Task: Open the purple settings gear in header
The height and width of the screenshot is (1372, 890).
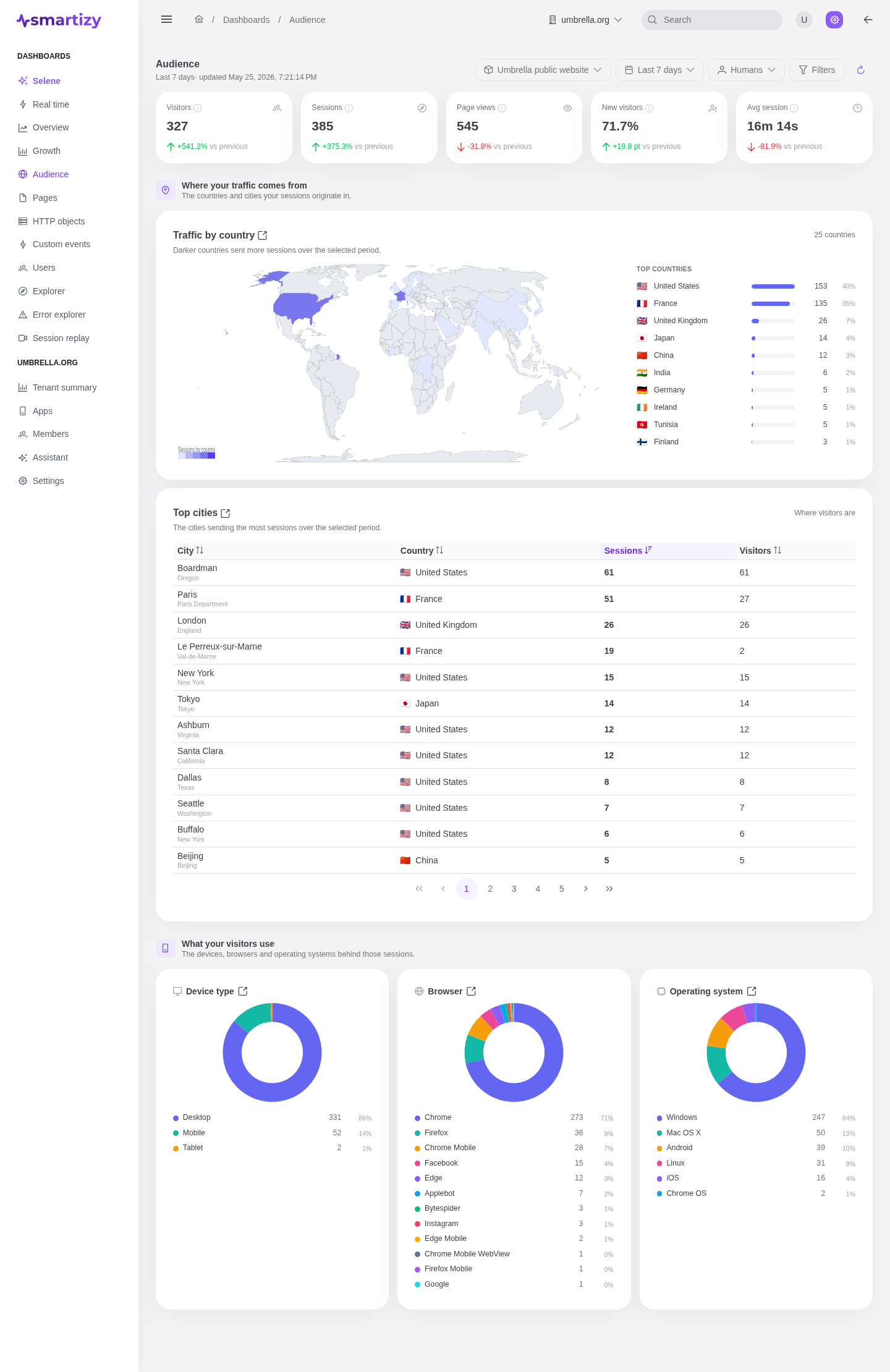Action: (834, 20)
